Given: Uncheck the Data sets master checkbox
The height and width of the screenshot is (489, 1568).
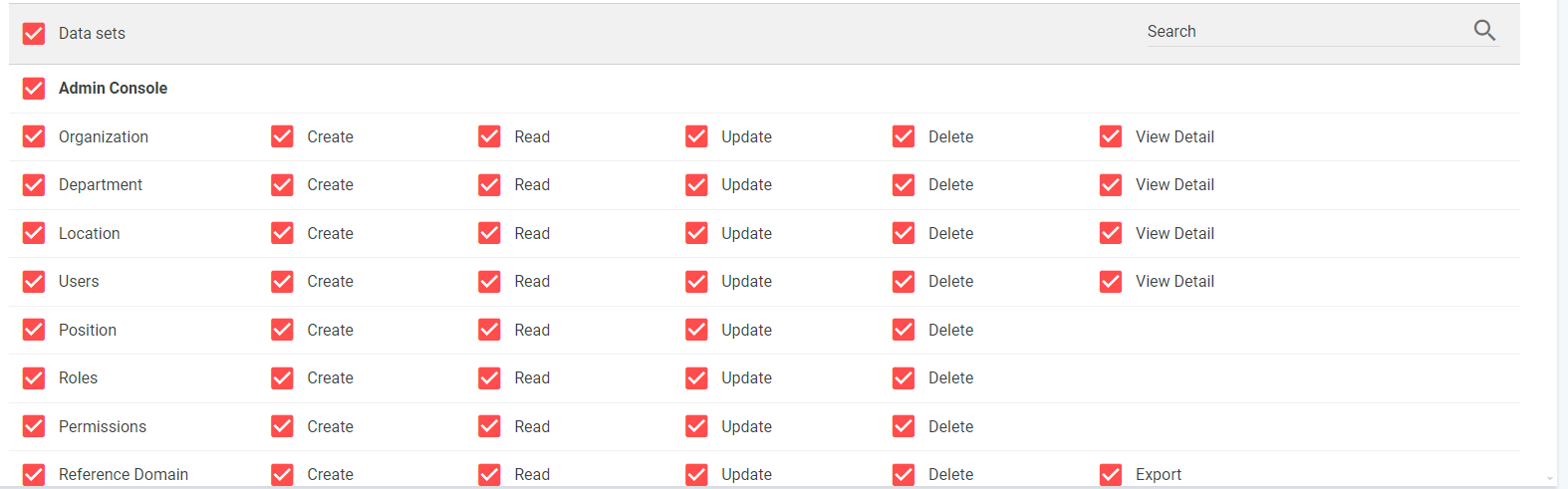Looking at the screenshot, I should coord(34,34).
